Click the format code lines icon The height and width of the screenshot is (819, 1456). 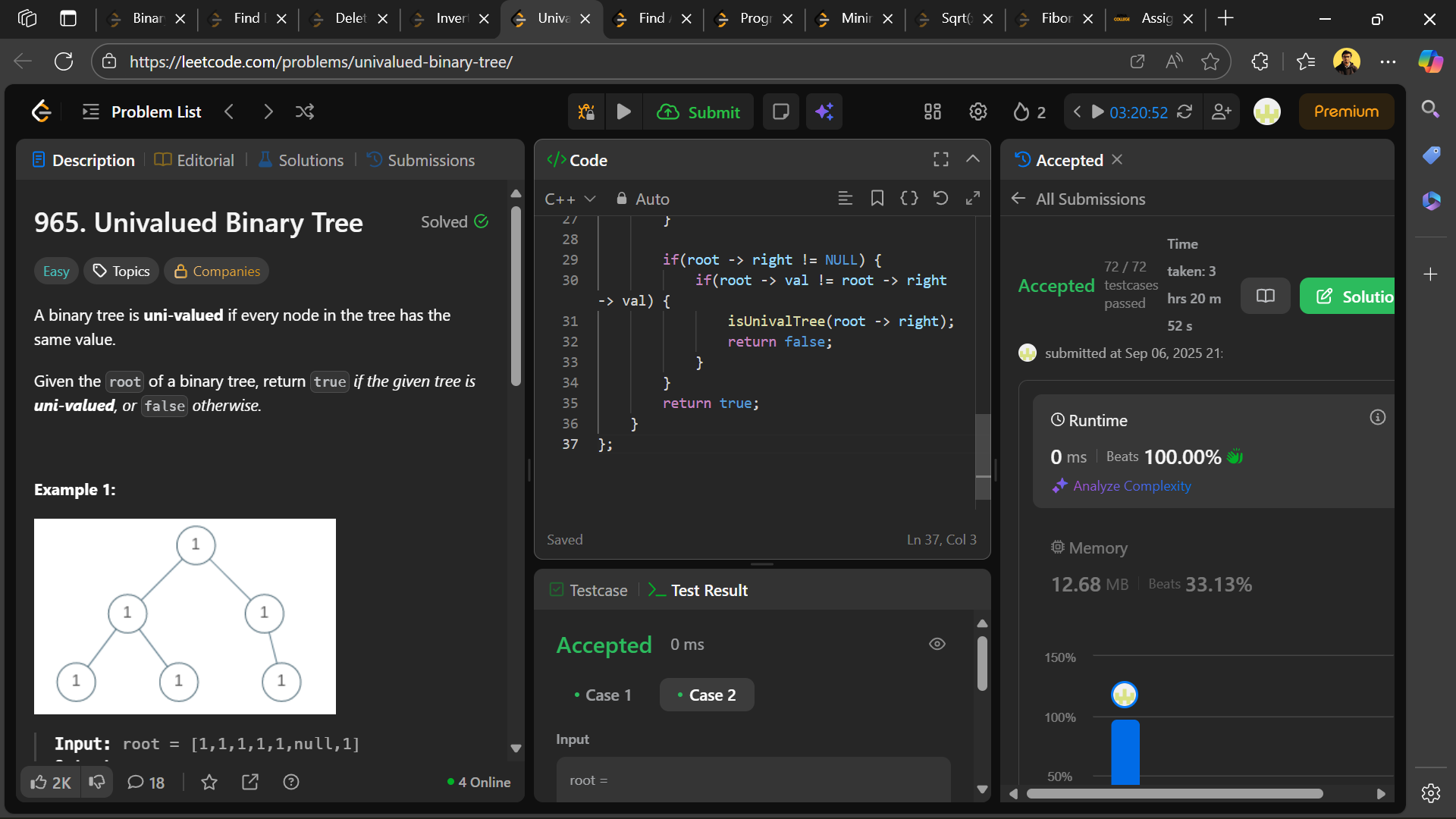[x=845, y=199]
